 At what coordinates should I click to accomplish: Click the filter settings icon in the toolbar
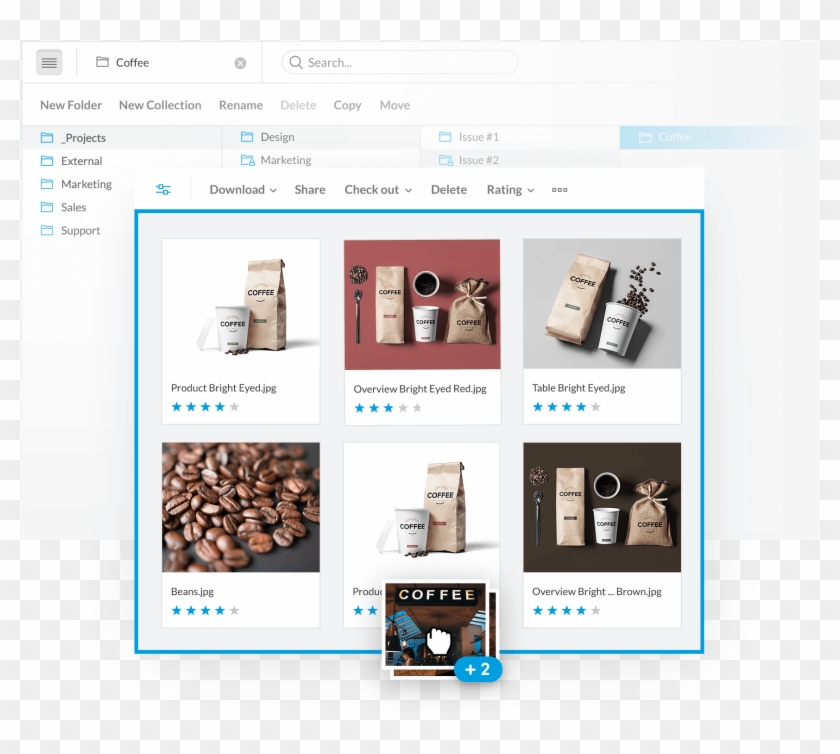coord(163,188)
